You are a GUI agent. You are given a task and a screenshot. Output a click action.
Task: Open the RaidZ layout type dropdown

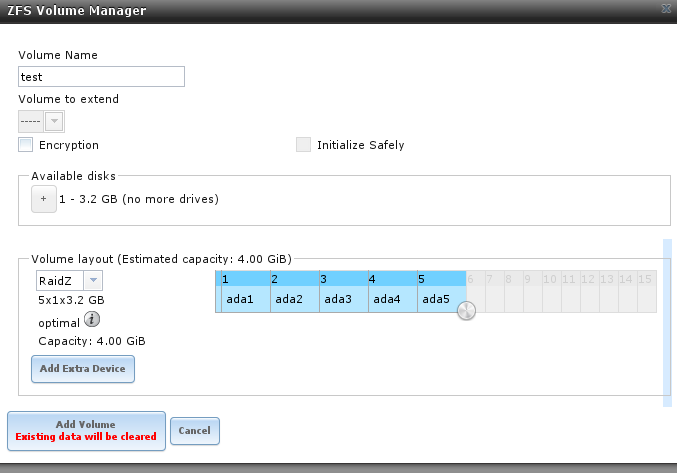click(93, 281)
